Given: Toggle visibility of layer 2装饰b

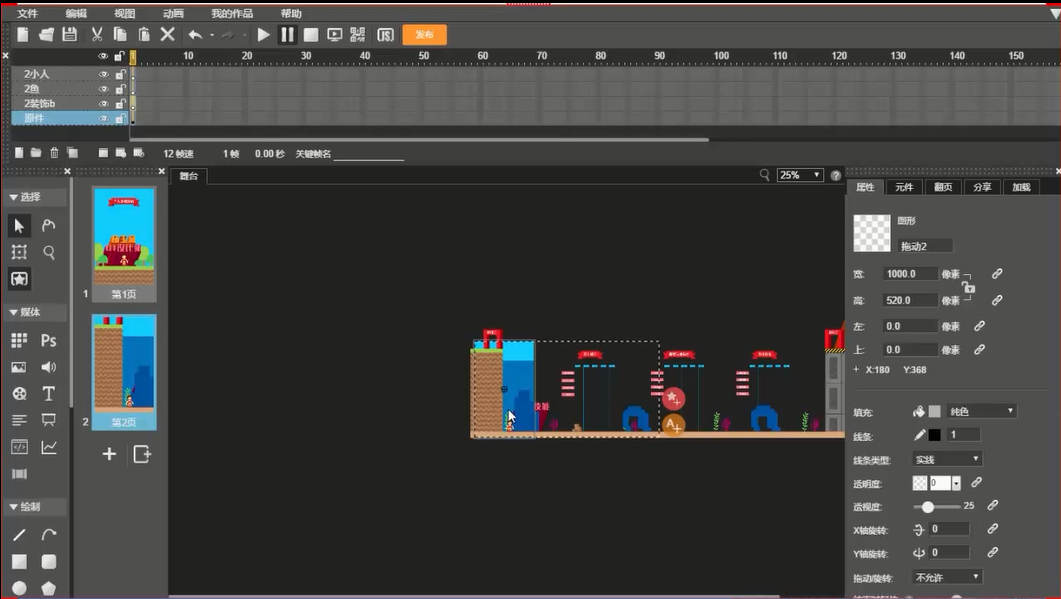Looking at the screenshot, I should click(x=104, y=104).
